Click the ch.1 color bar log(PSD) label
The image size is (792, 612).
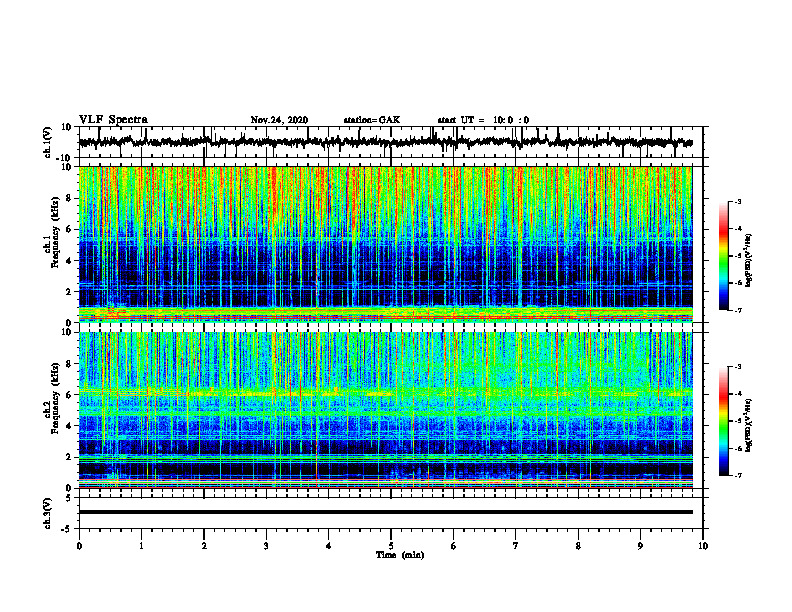point(749,261)
